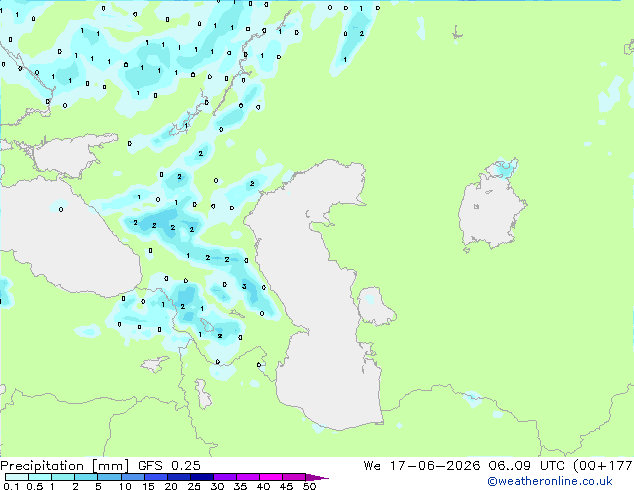Click the Sea of Azov on the map
The height and width of the screenshot is (490, 634).
69,156
